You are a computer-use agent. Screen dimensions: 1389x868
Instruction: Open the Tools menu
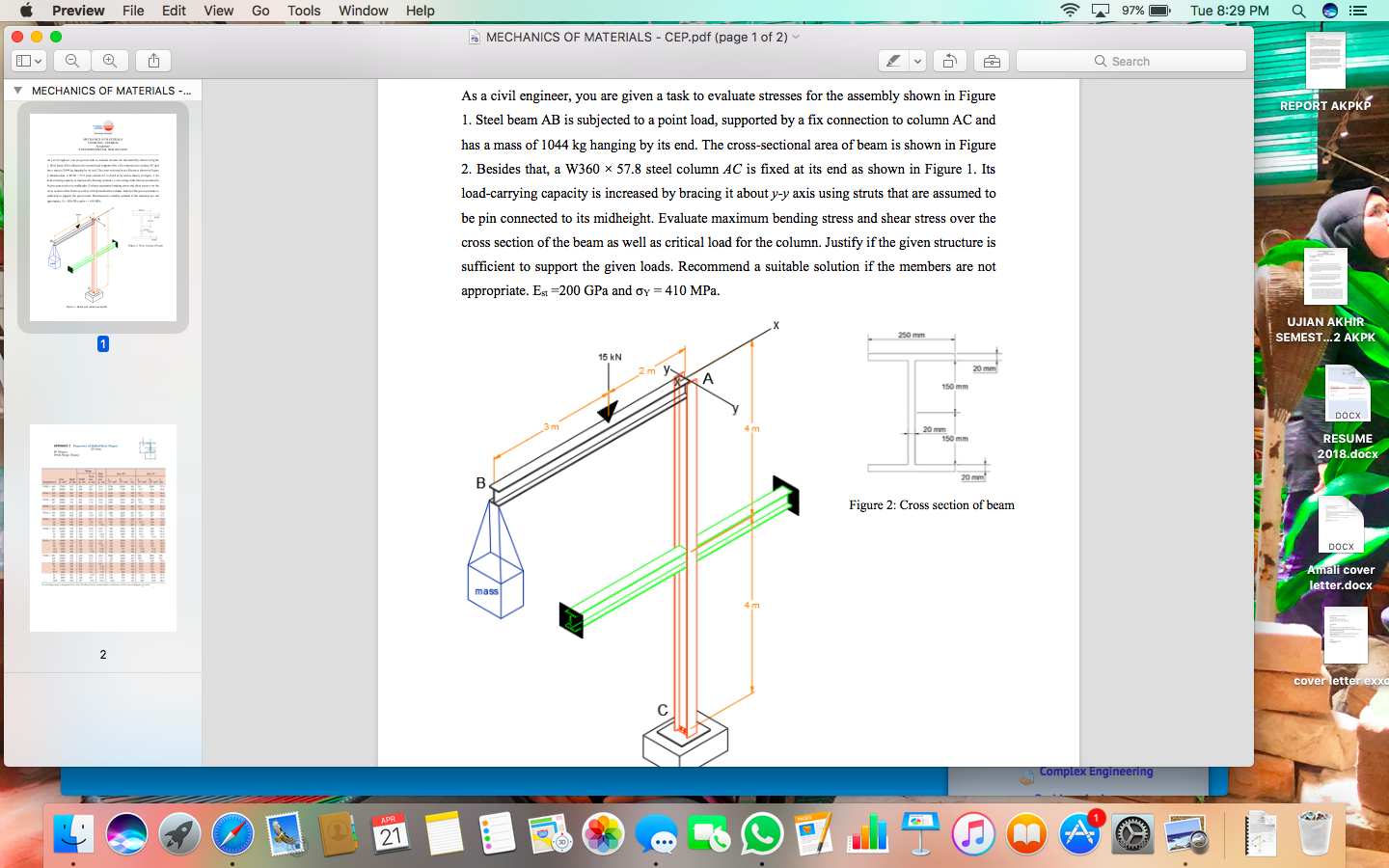(304, 11)
